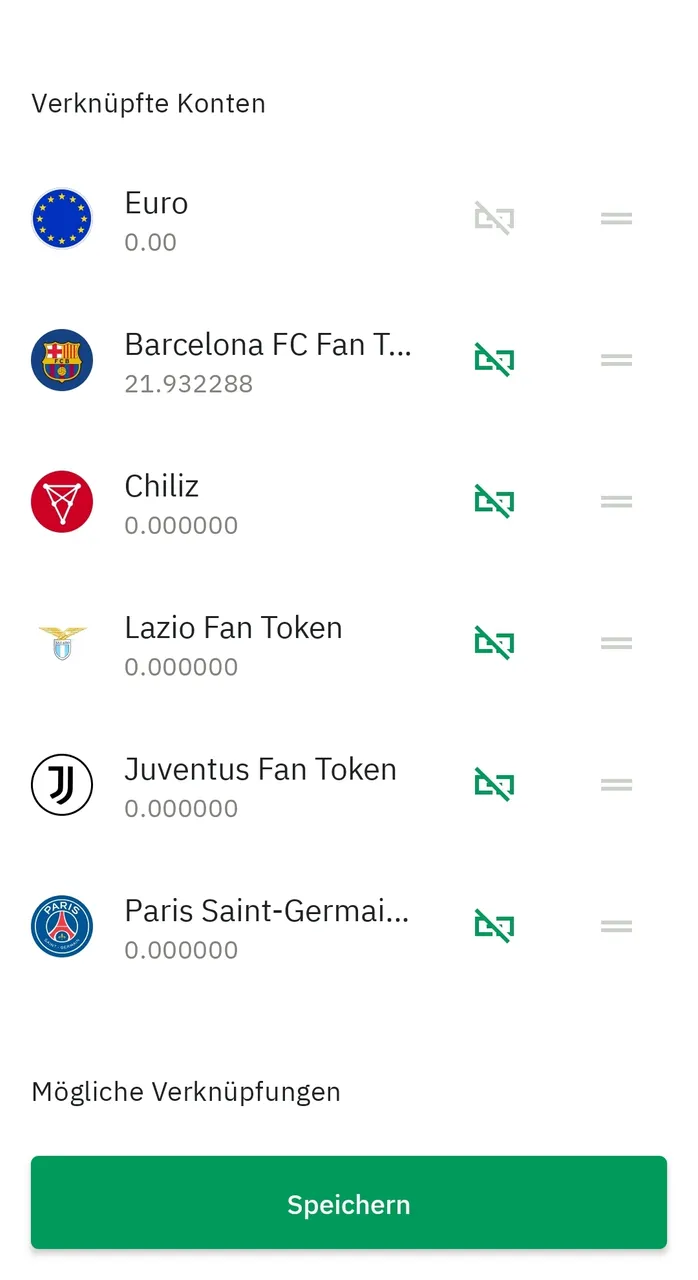
Task: Tap the Juventus logo icon
Action: tap(62, 785)
